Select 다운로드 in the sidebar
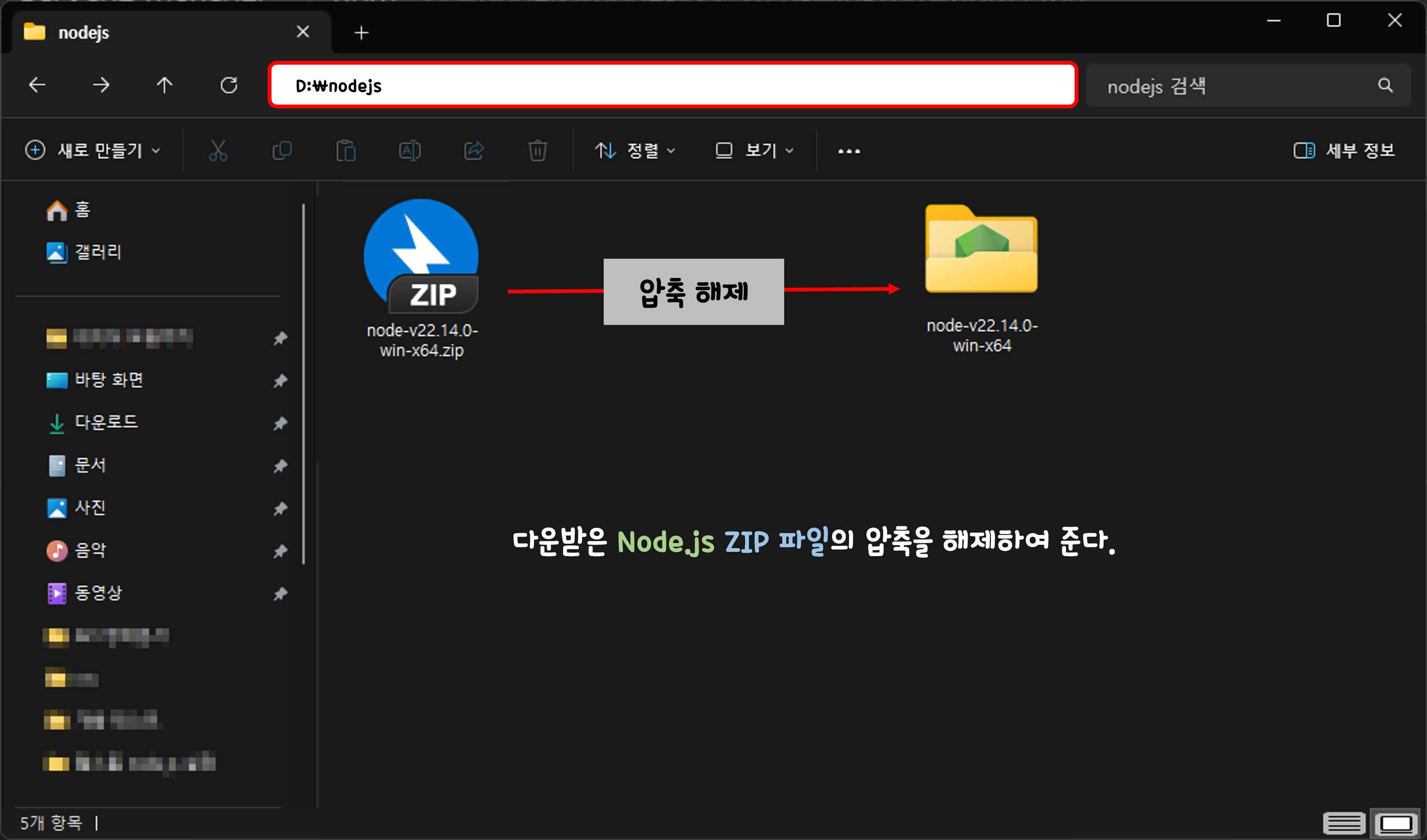This screenshot has width=1427, height=840. [106, 423]
